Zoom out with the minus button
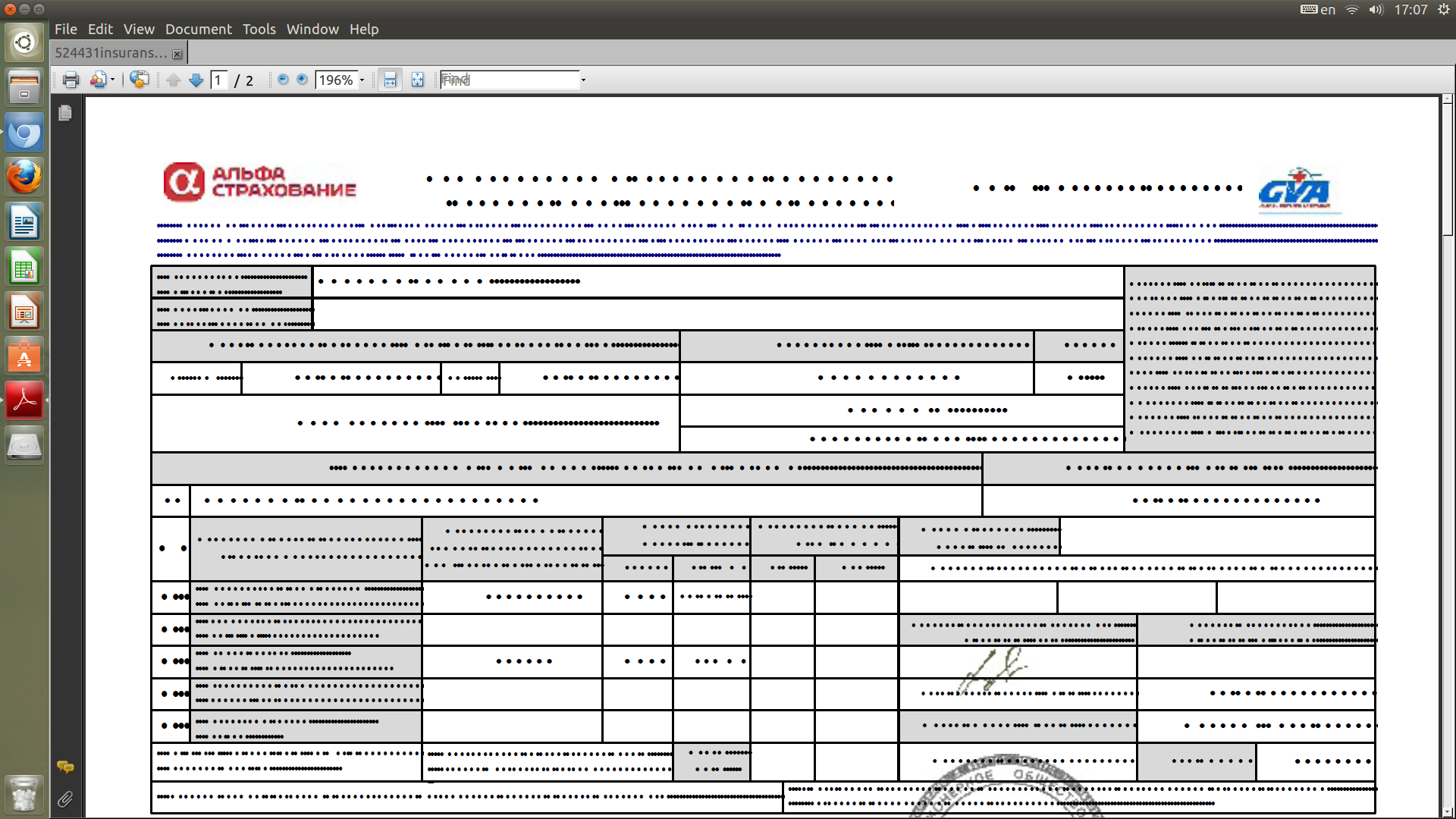 283,80
